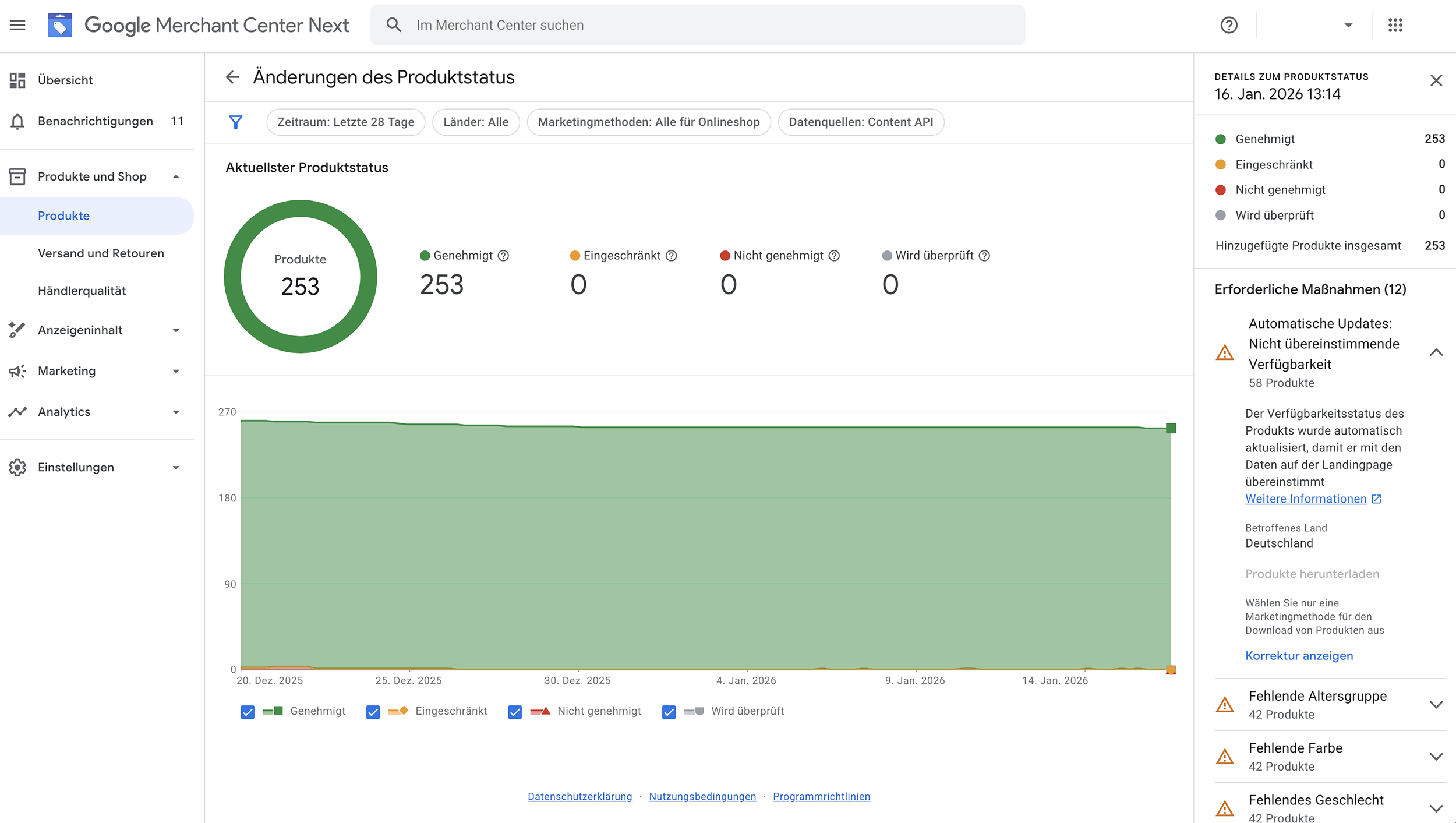
Task: Click the blue filter funnel icon
Action: pos(235,122)
